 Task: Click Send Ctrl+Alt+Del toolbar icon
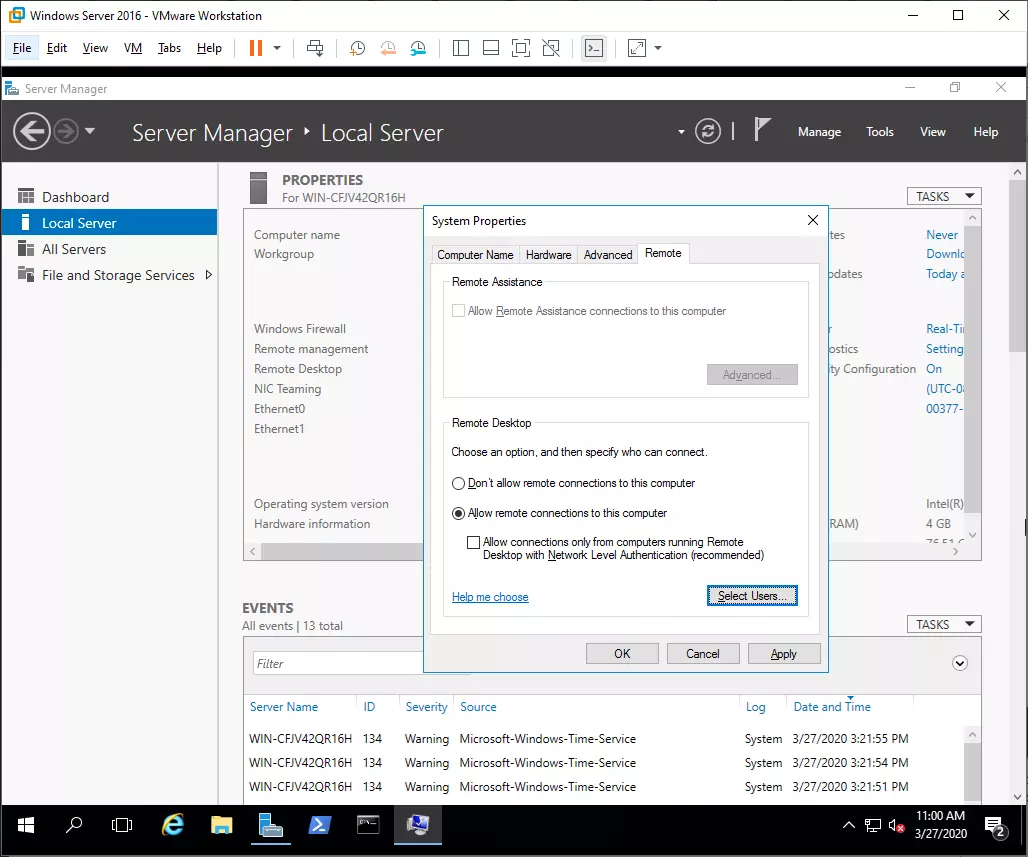tap(315, 48)
